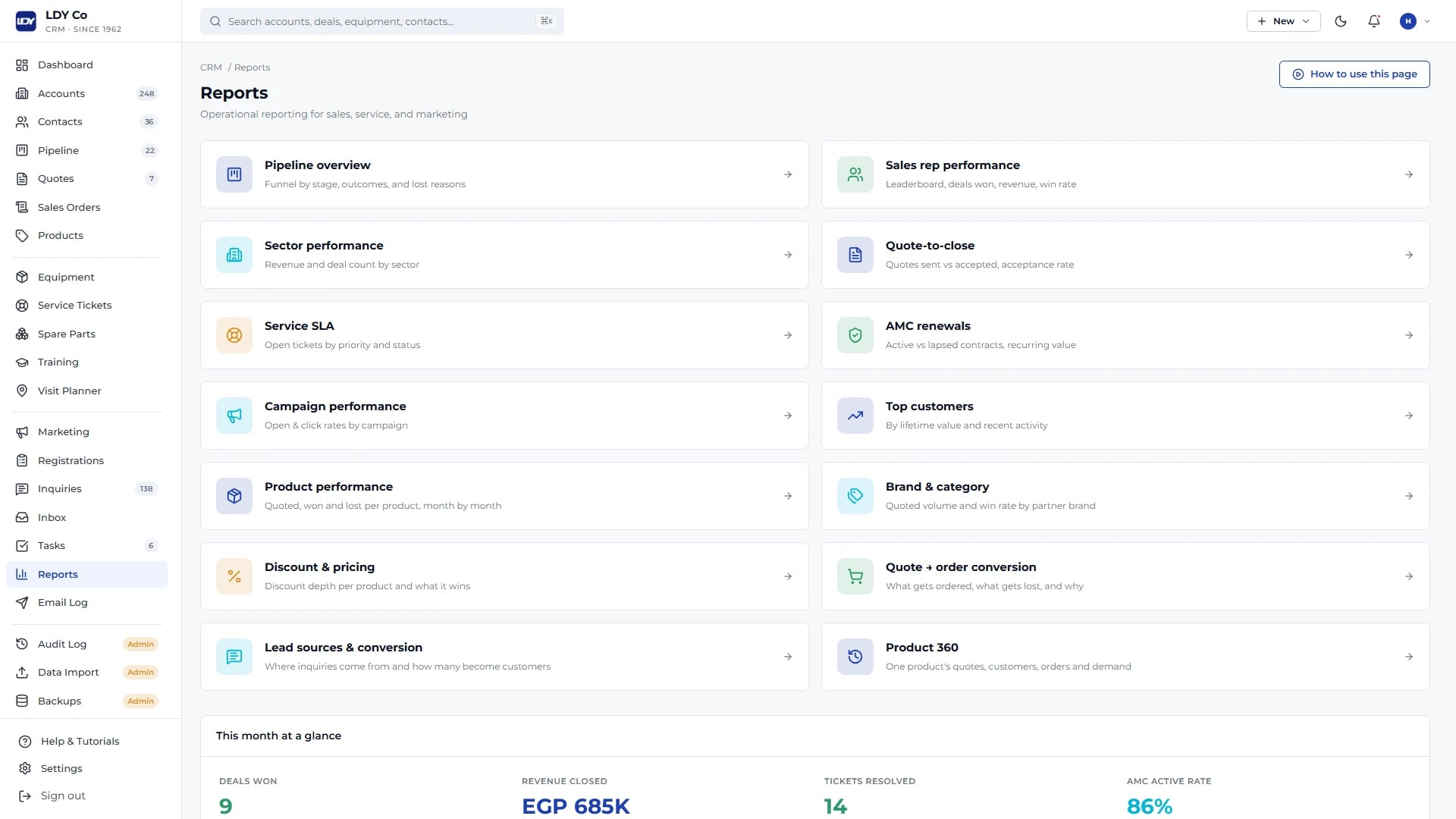Open Contacts in the sidebar
This screenshot has width=1456, height=819.
tap(86, 121)
